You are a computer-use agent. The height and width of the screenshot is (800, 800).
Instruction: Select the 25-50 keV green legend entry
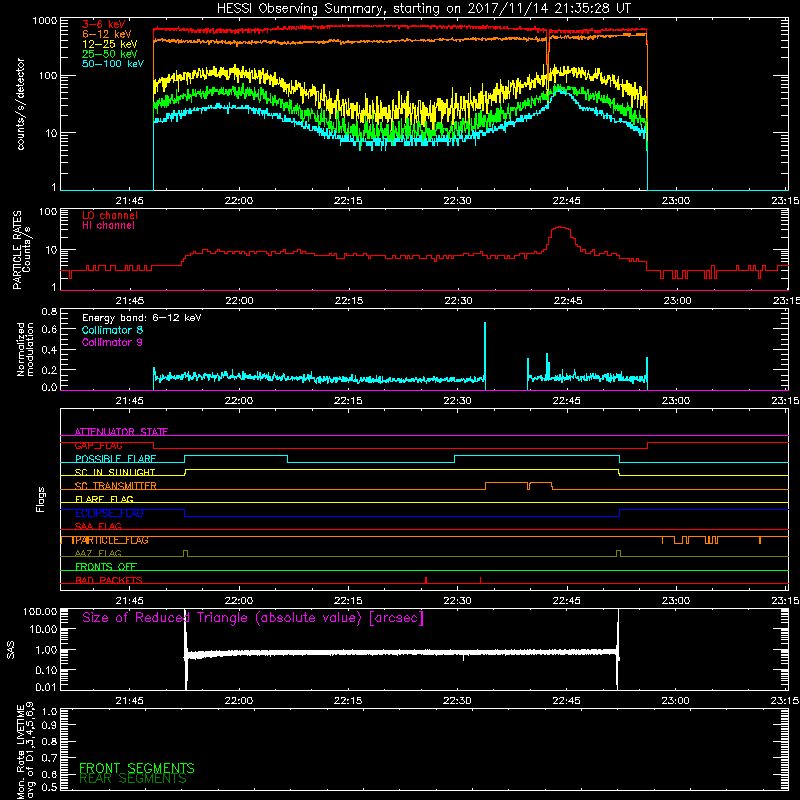pos(110,54)
